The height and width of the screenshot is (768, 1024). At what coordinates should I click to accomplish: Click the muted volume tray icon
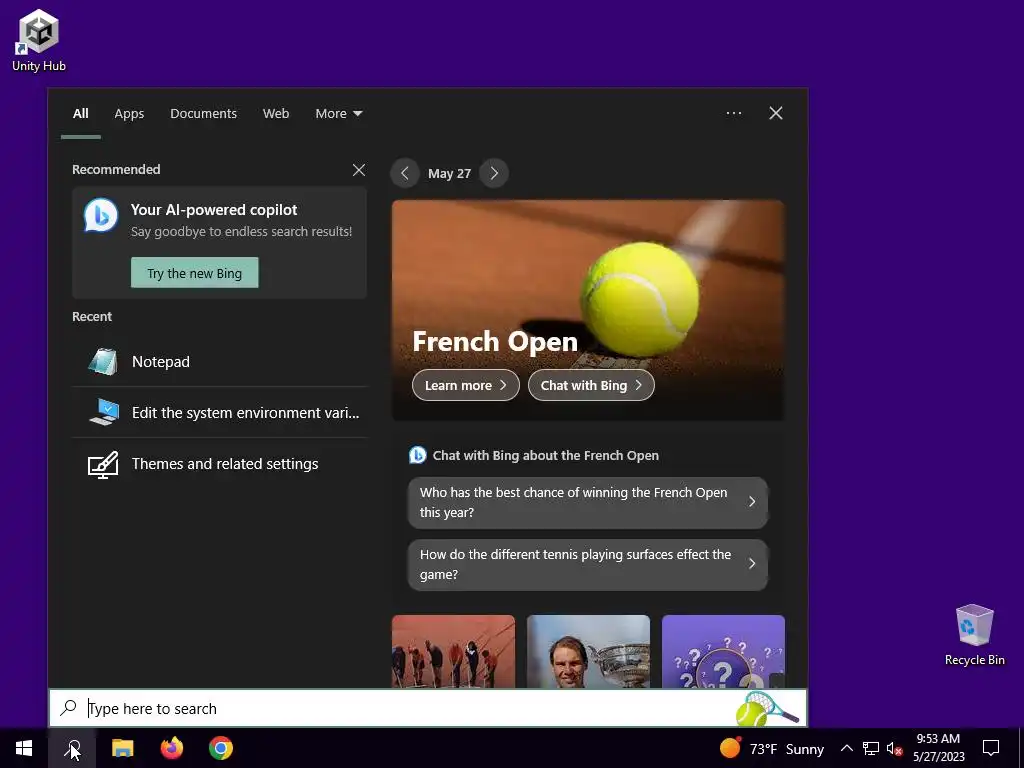pos(894,748)
